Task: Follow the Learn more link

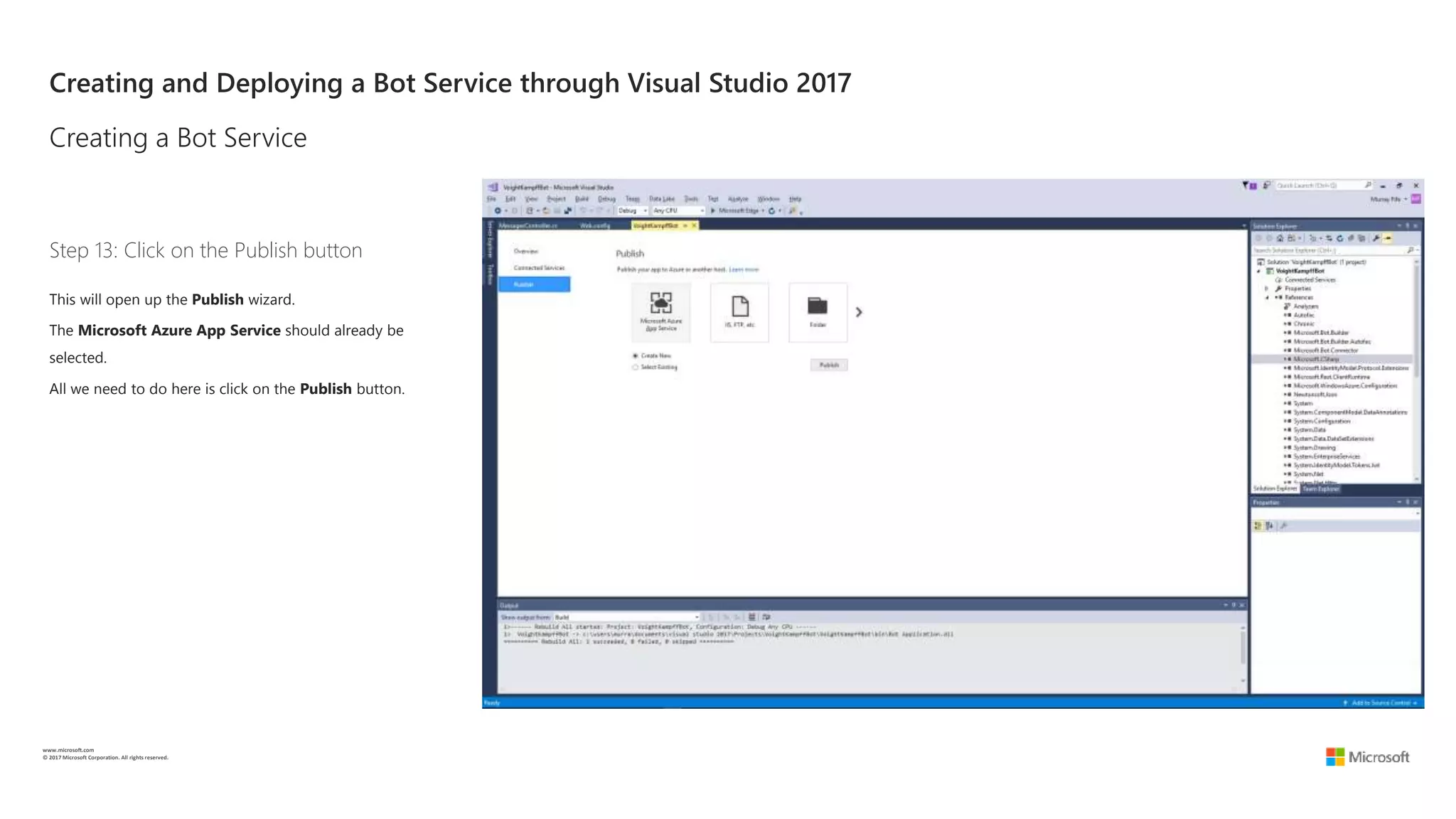Action: (744, 269)
